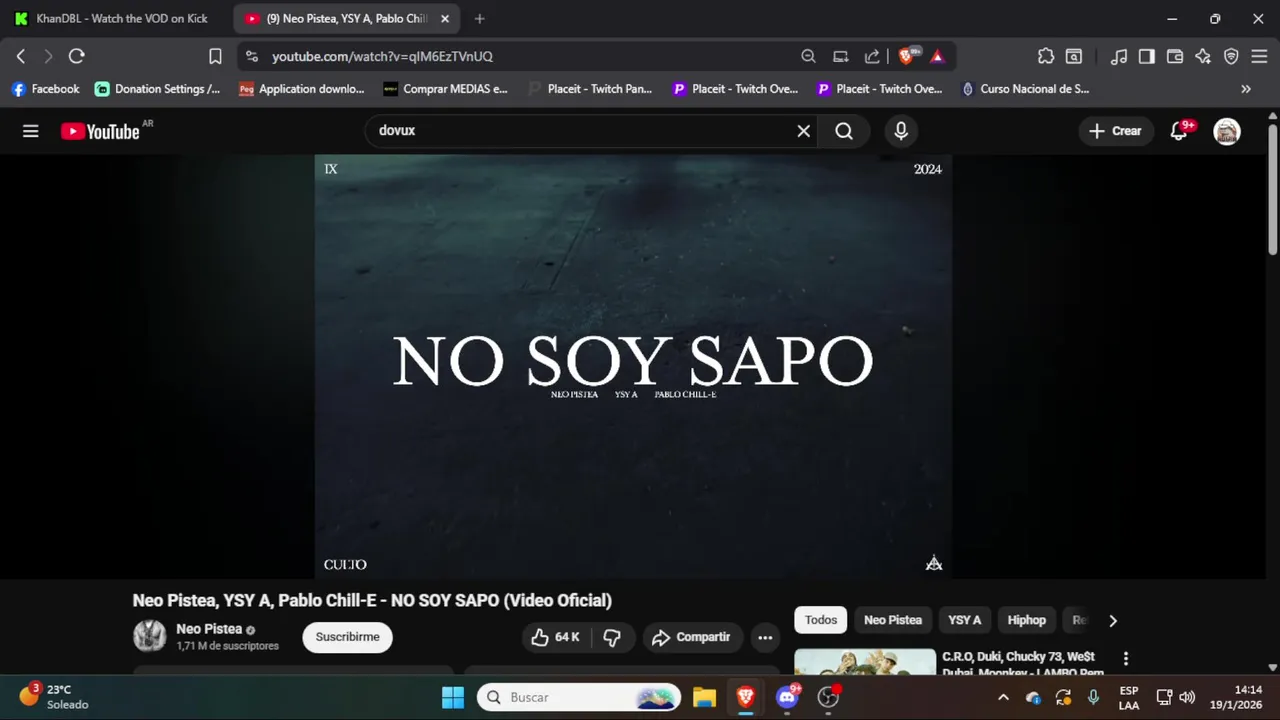This screenshot has height=720, width=1280.
Task: Click the address bar URL
Action: [x=383, y=56]
